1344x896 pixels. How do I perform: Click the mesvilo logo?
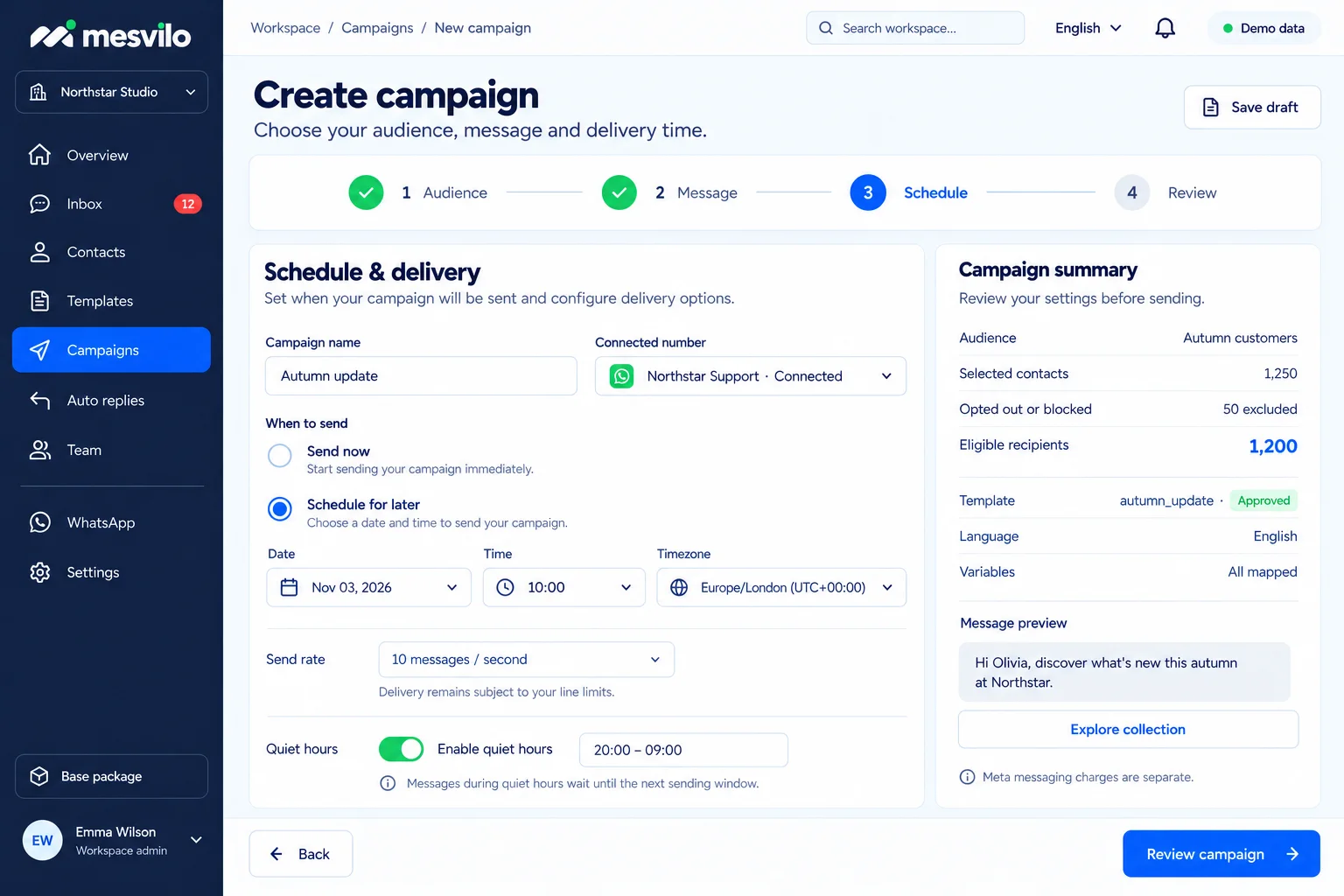[111, 35]
